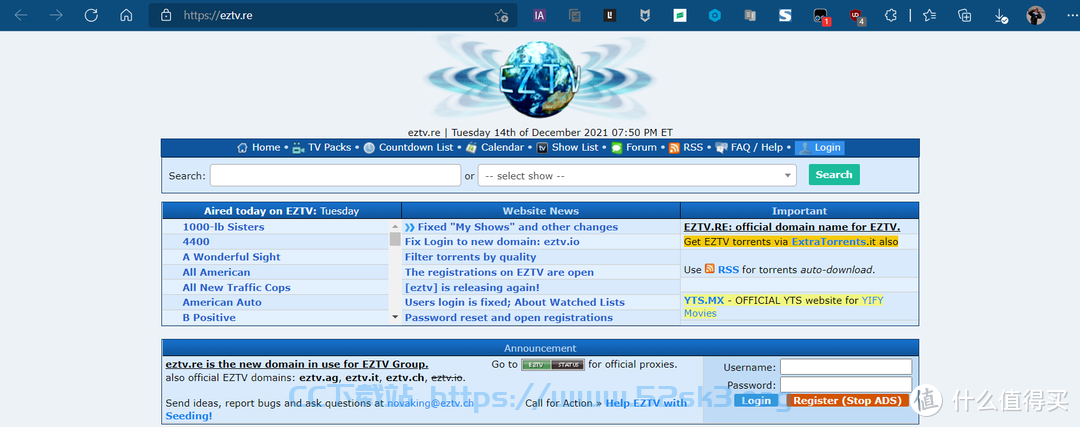1080x427 pixels.
Task: Open the Collections icon
Action: (x=965, y=15)
